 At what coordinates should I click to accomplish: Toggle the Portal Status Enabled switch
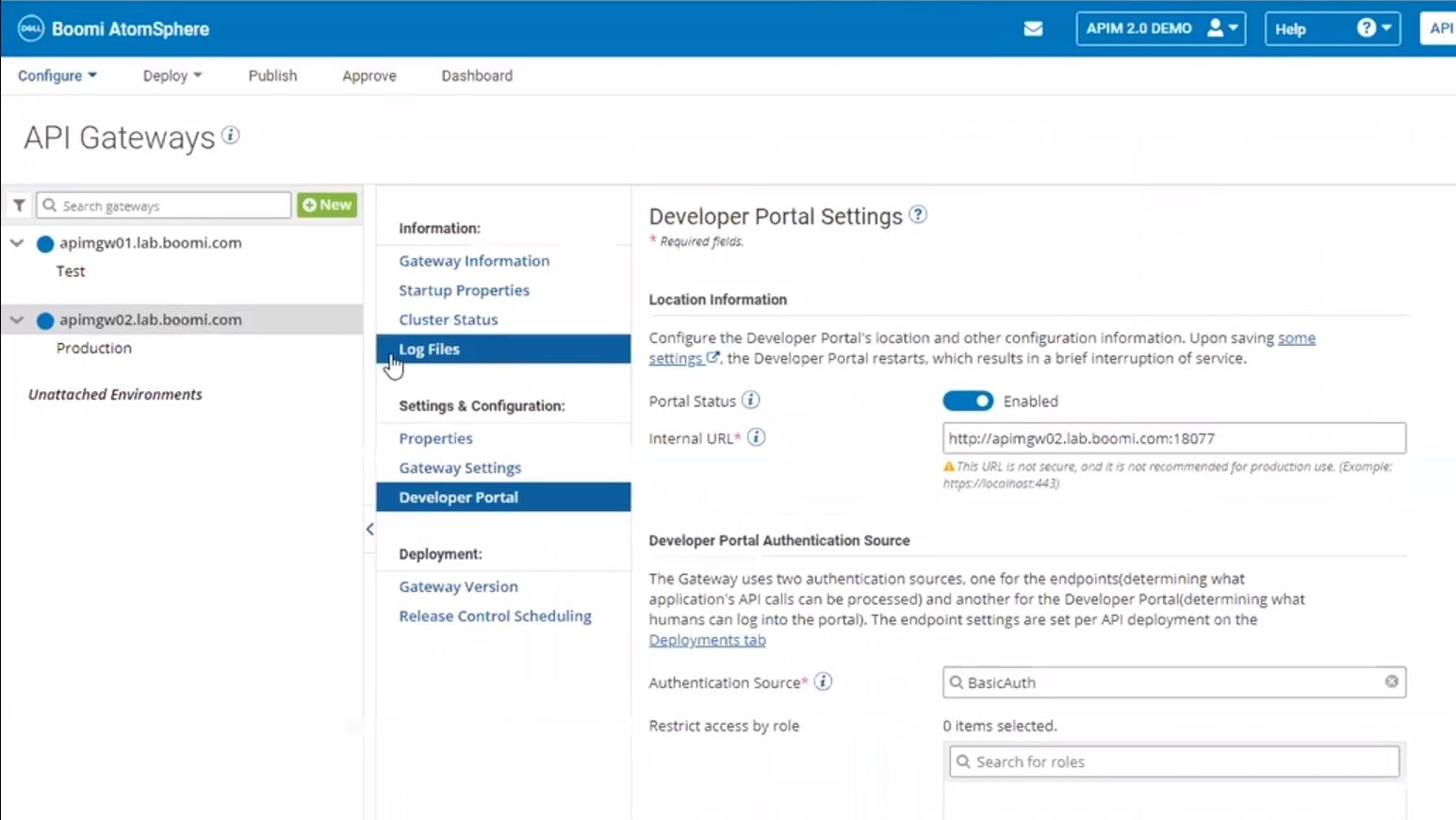(968, 401)
